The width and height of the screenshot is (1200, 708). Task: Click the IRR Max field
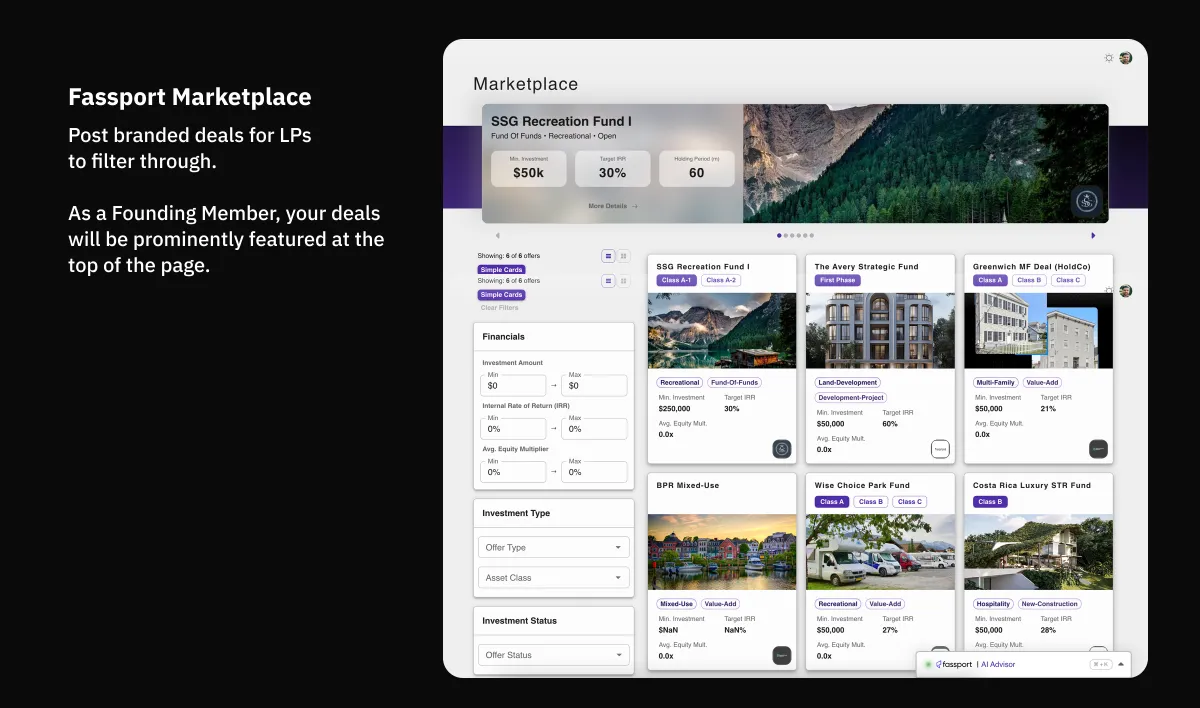[594, 428]
